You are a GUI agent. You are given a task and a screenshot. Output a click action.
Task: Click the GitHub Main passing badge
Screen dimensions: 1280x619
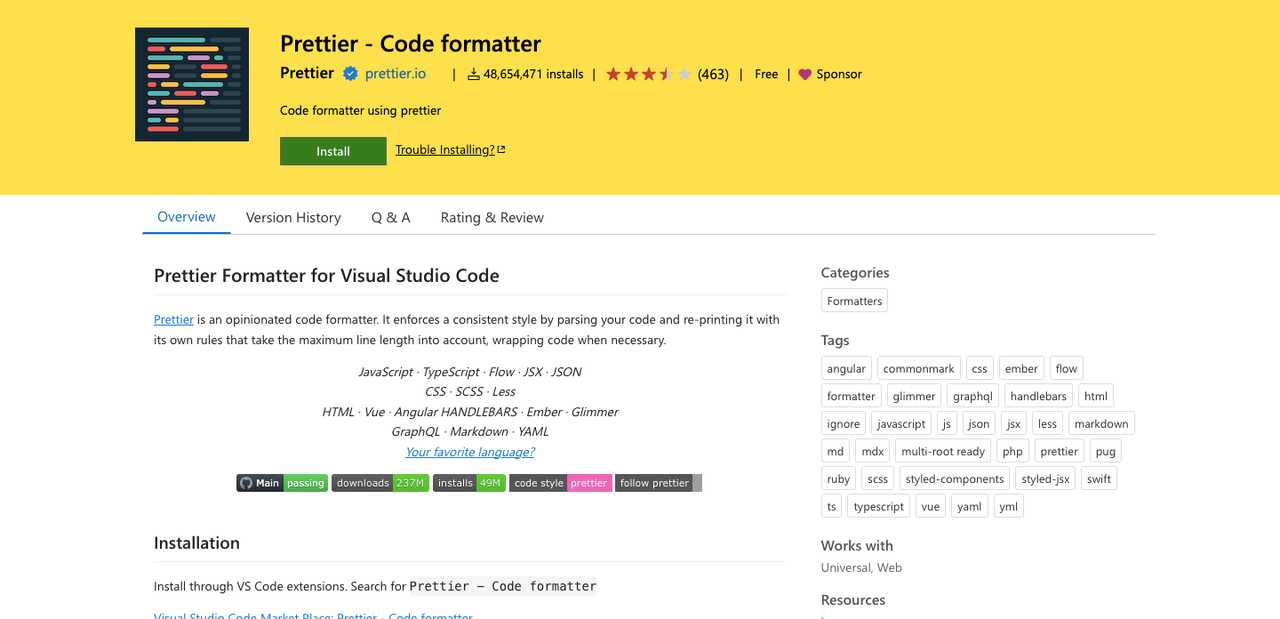point(282,483)
